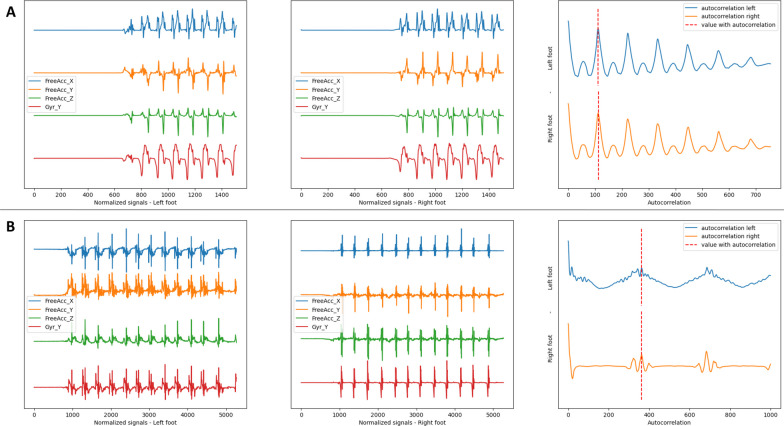The image size is (784, 426).
Task: Click Gyr_Y legend entry in panel A right foot plot
Action: [x=312, y=107]
